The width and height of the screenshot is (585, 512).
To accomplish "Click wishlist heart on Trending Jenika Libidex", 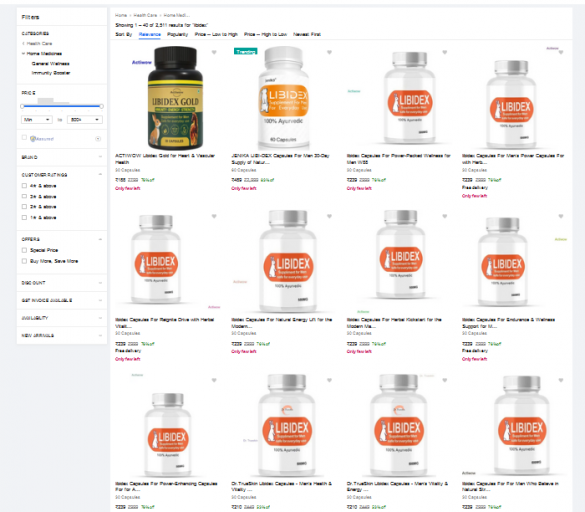I will tap(329, 53).
